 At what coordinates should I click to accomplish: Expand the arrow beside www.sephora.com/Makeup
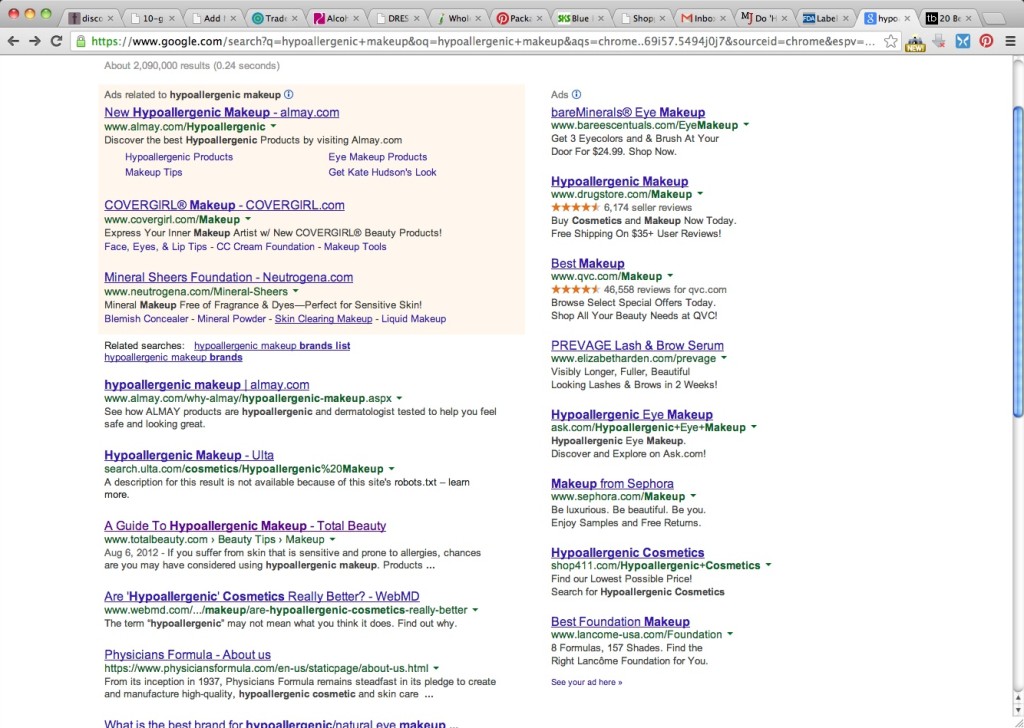pyautogui.click(x=693, y=496)
